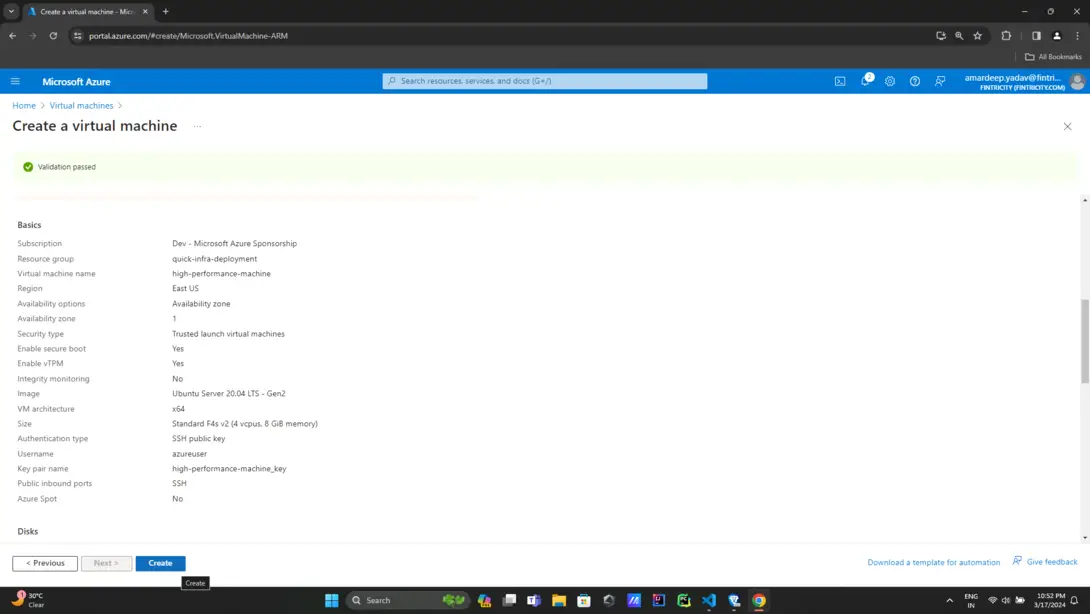Click the Azure search resources box
Image resolution: width=1090 pixels, height=614 pixels.
[x=544, y=81]
